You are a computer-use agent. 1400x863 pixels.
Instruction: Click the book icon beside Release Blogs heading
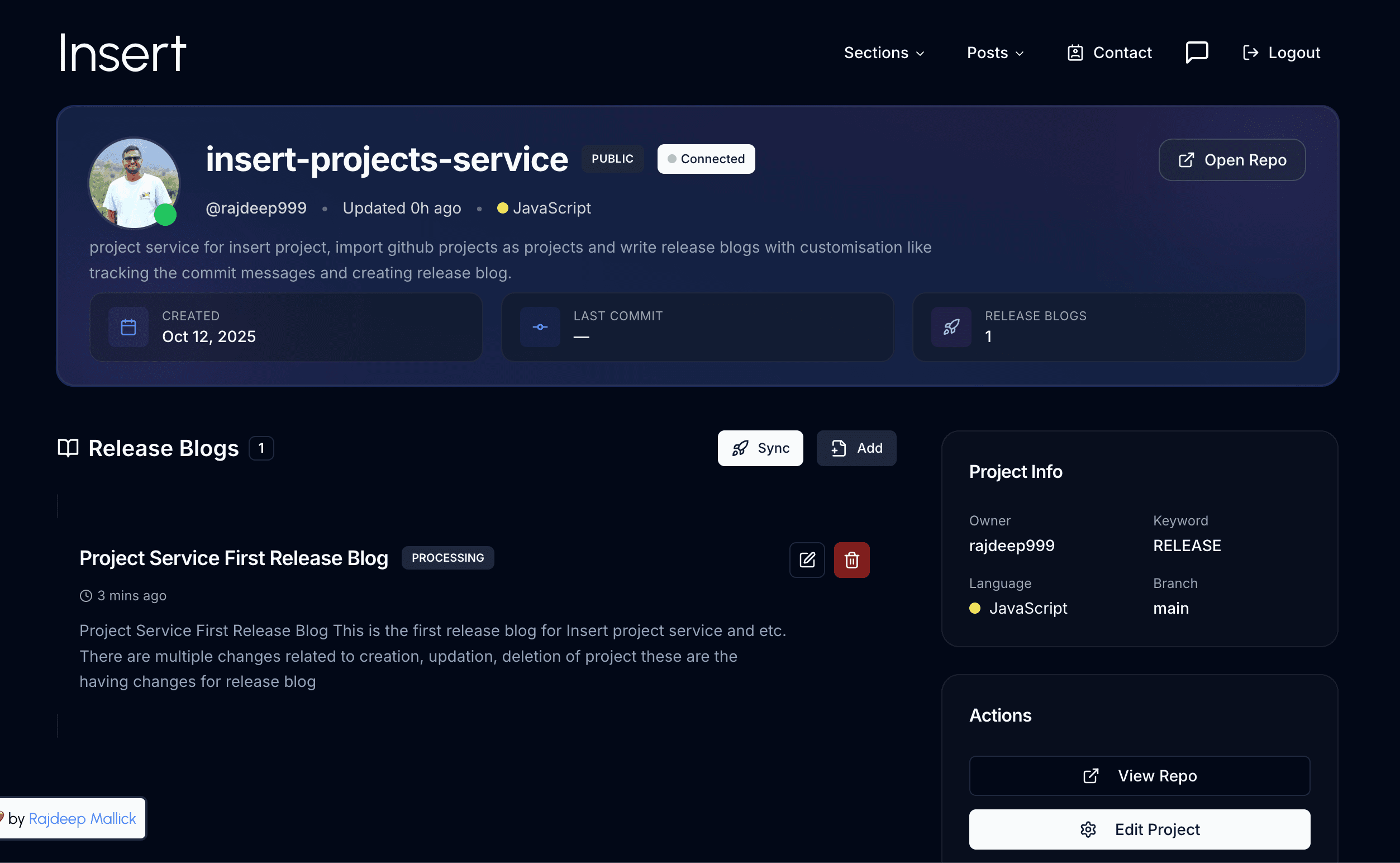pos(68,448)
